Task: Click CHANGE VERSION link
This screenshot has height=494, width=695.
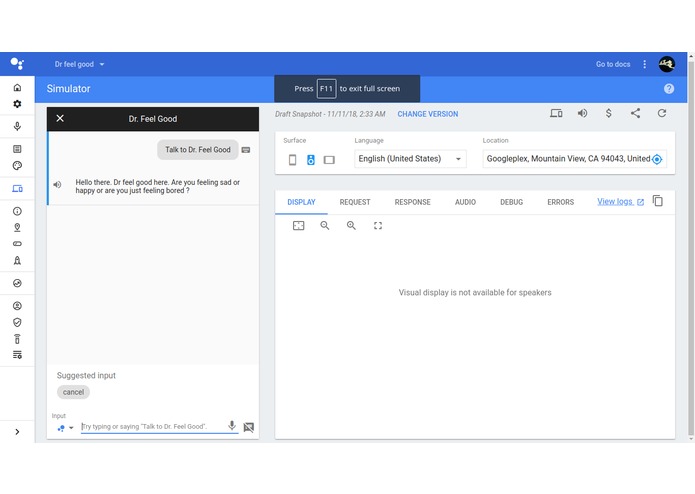Action: [428, 114]
